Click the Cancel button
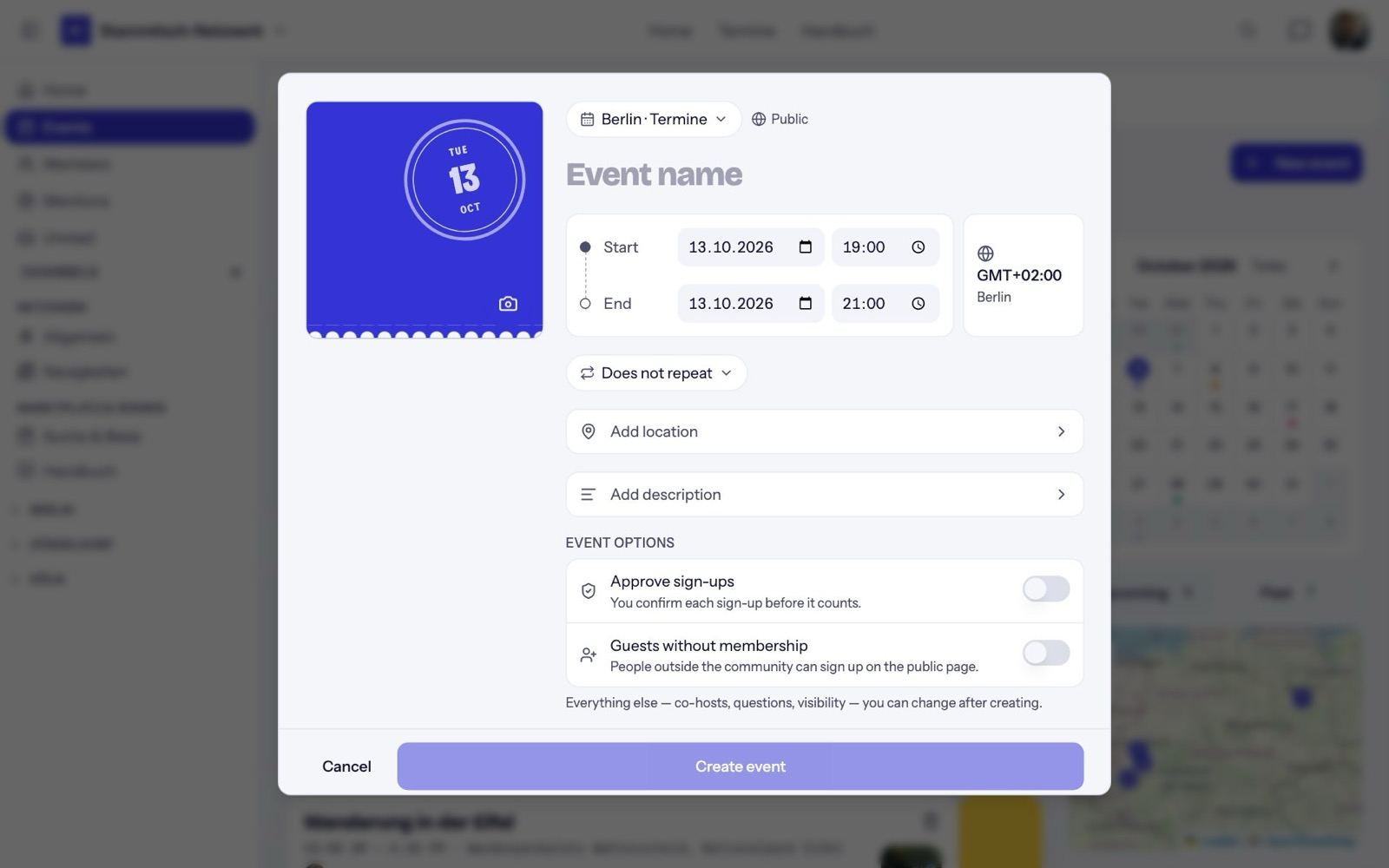The height and width of the screenshot is (868, 1389). click(x=346, y=766)
